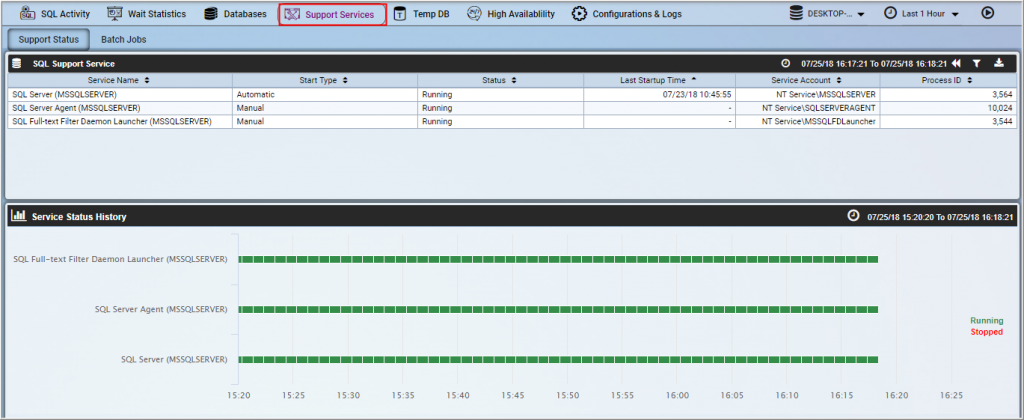Click the High Availability icon
Image resolution: width=1024 pixels, height=420 pixels.
[x=475, y=14]
